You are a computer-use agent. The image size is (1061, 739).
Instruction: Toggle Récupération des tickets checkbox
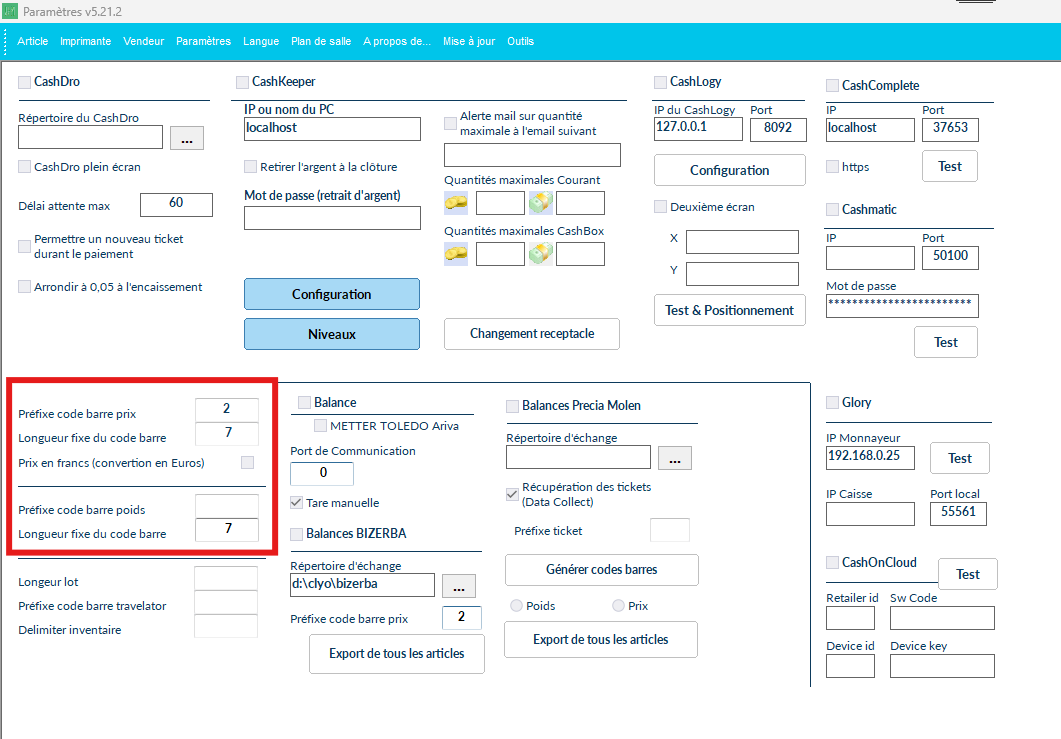(x=513, y=494)
